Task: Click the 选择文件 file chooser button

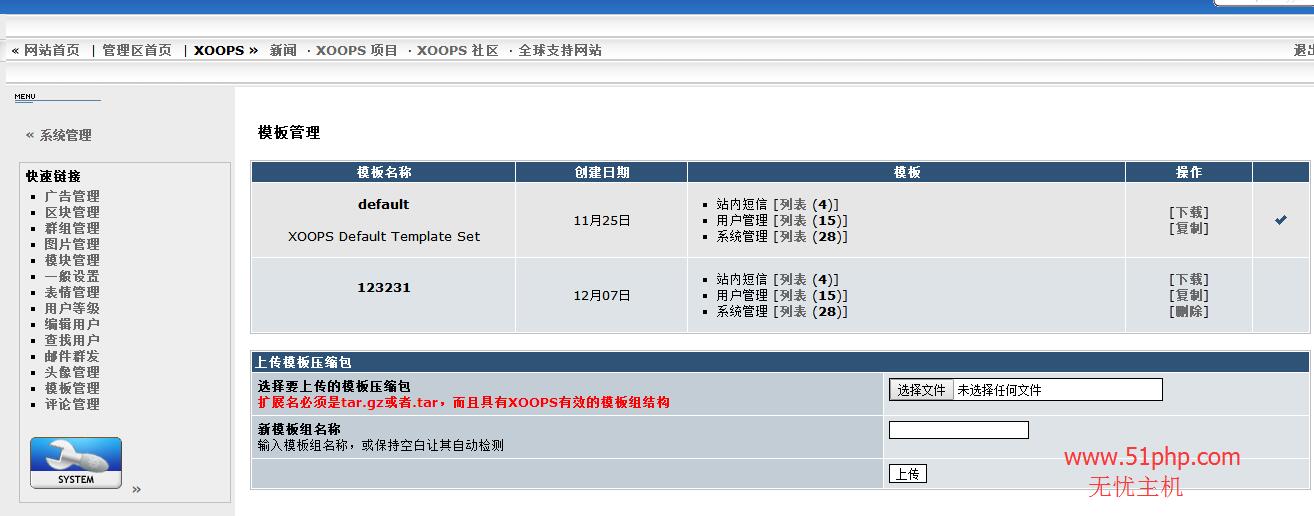Action: click(920, 390)
